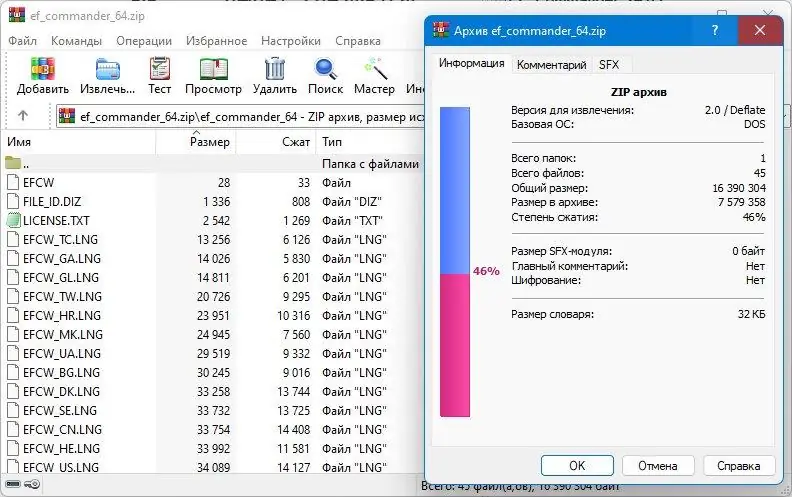The width and height of the screenshot is (792, 497).
Task: Switch to the SFX tab
Action: pos(609,65)
